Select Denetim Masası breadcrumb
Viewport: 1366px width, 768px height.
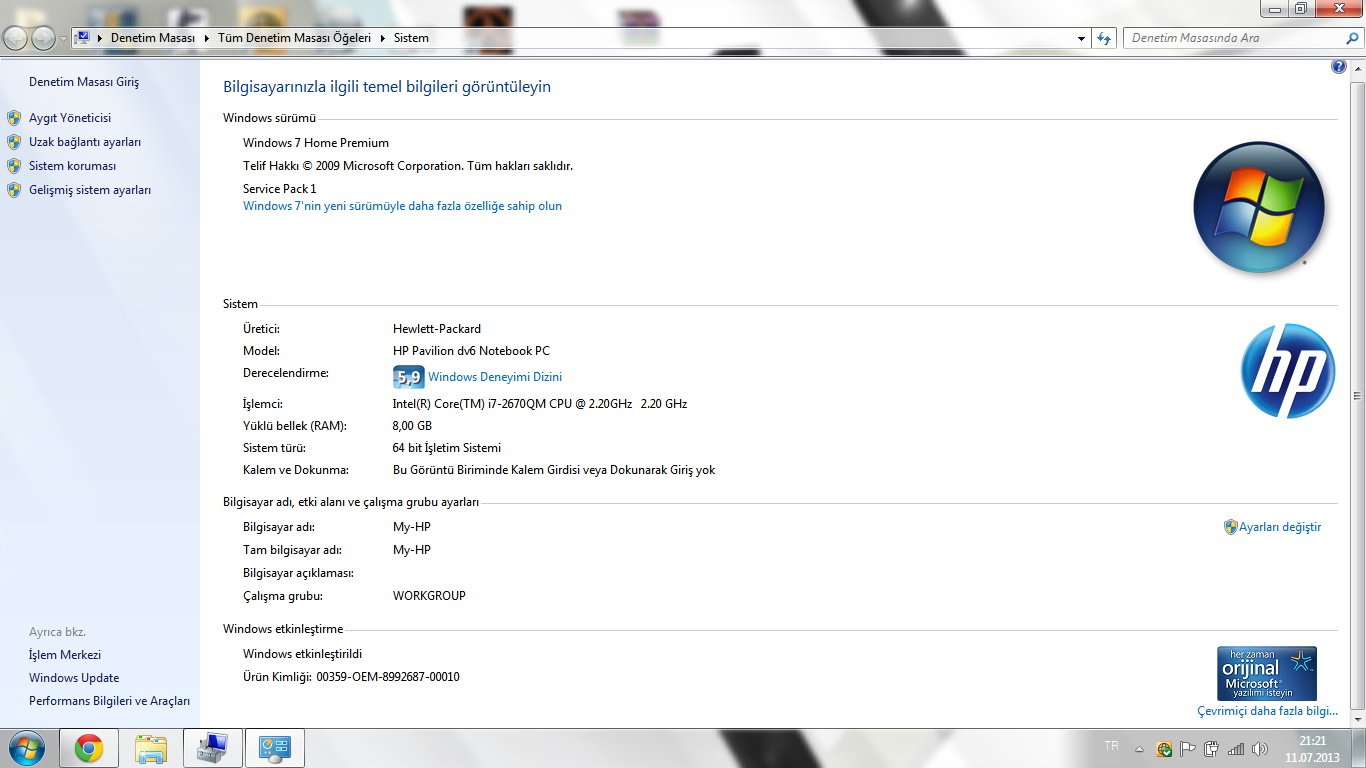(152, 38)
